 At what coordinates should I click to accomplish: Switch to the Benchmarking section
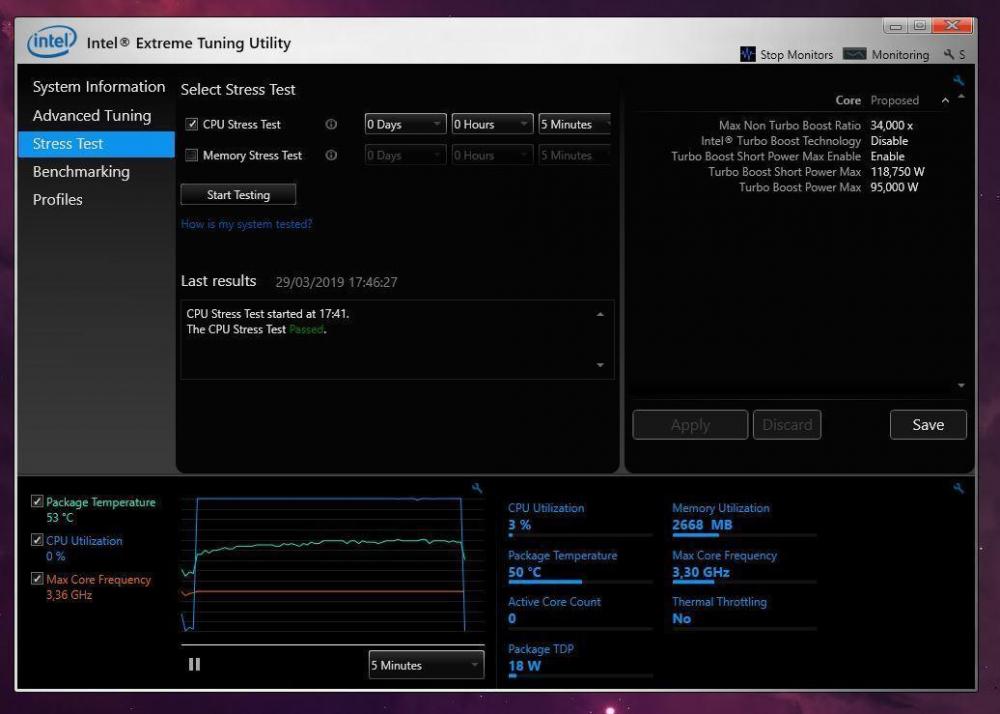pos(81,172)
